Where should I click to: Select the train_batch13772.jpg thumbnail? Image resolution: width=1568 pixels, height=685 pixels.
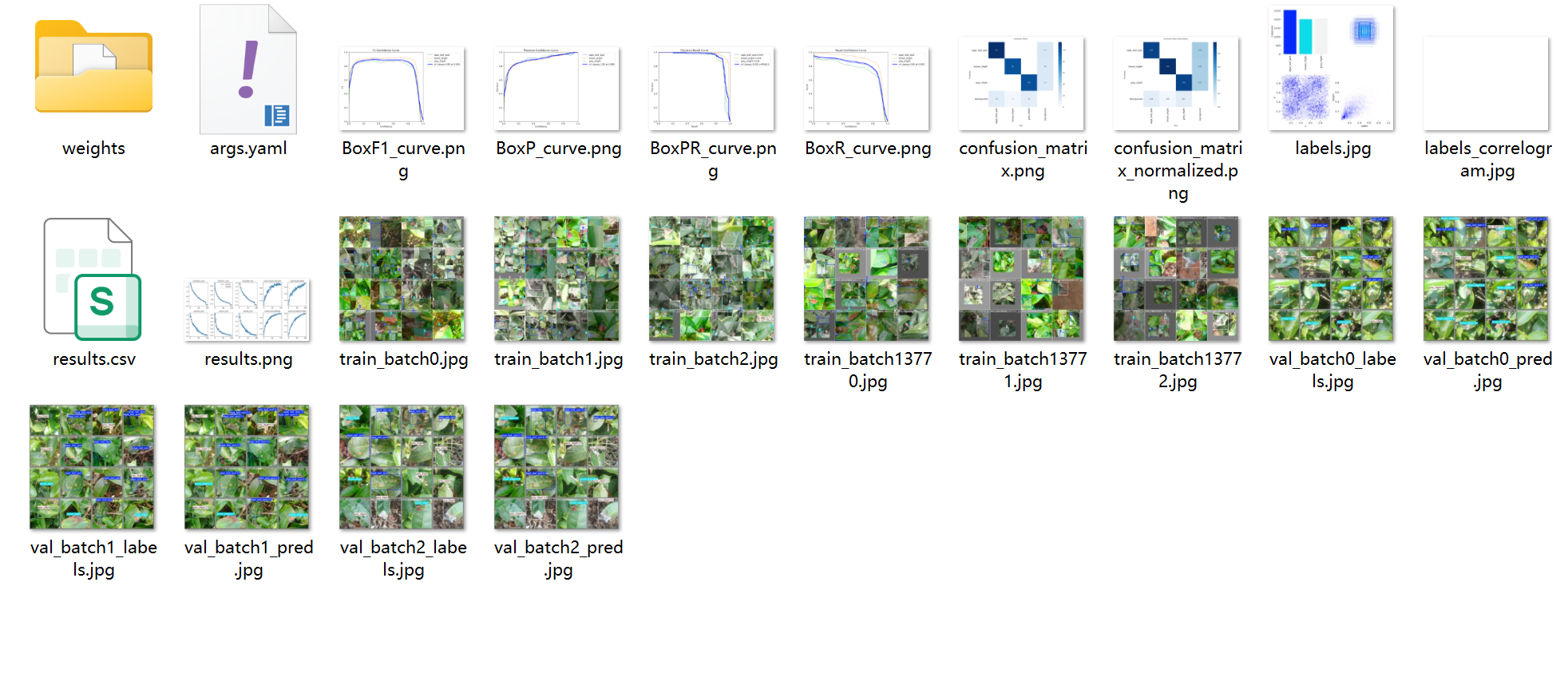[x=1177, y=279]
